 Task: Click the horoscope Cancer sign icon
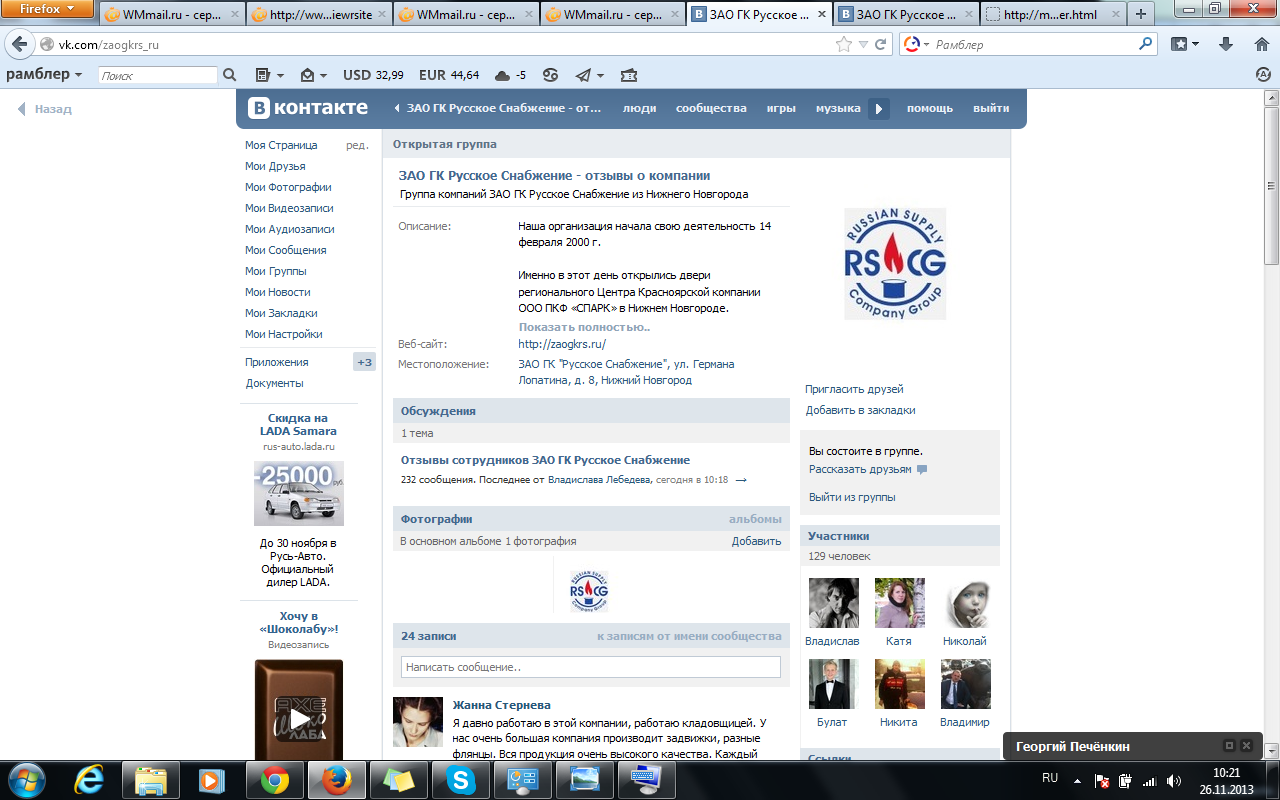coord(551,75)
